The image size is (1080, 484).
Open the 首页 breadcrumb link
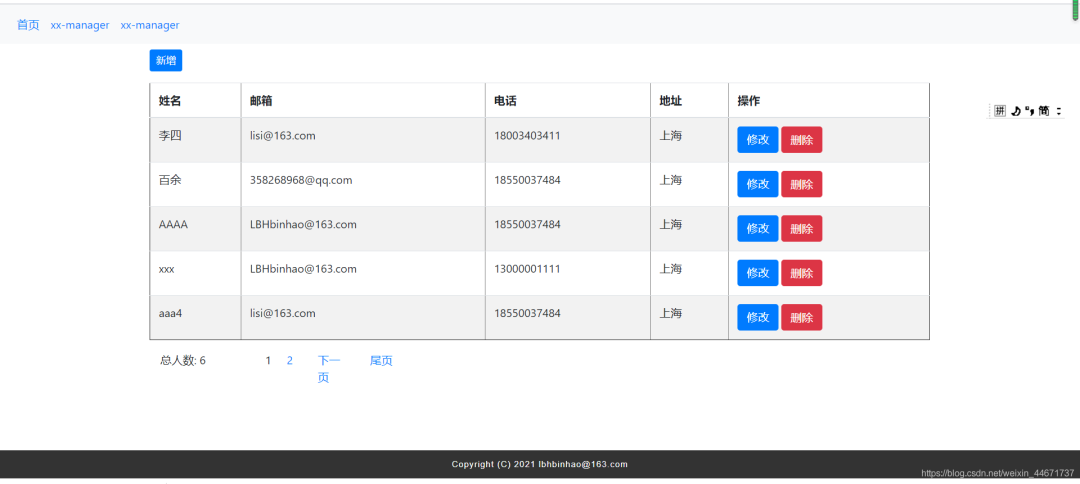pyautogui.click(x=28, y=25)
